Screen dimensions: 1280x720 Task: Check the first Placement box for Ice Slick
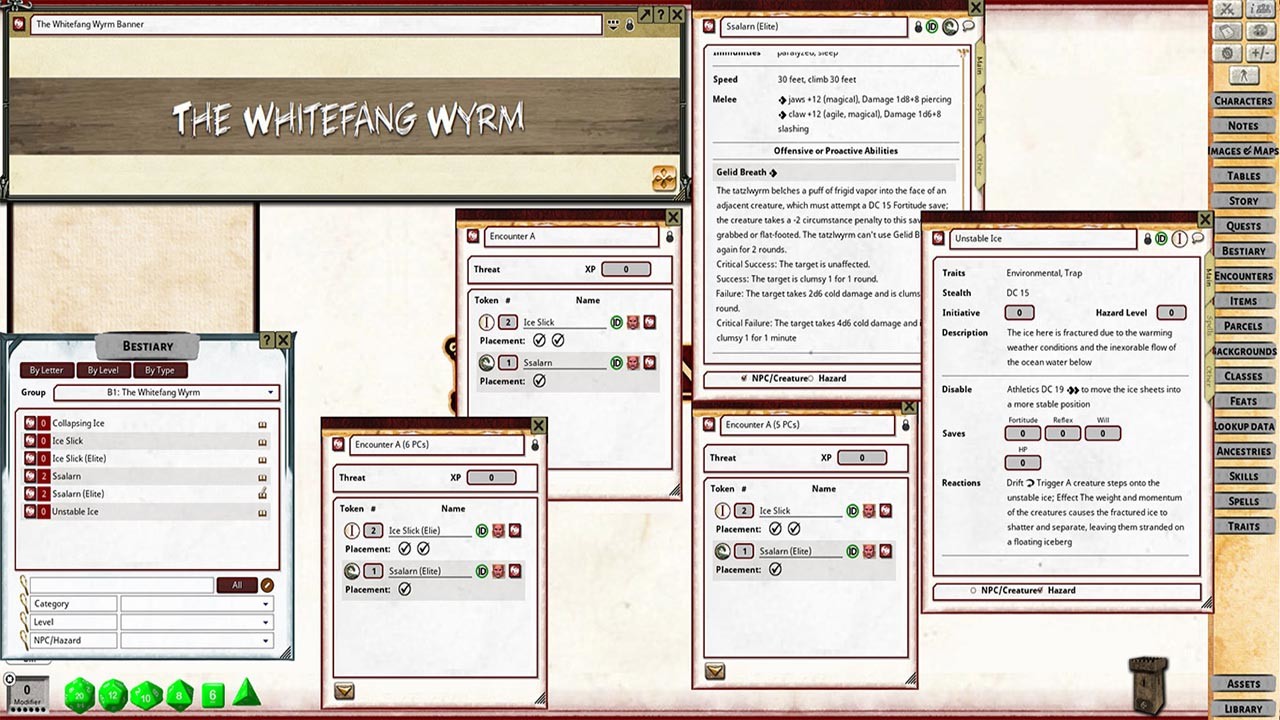pos(540,341)
